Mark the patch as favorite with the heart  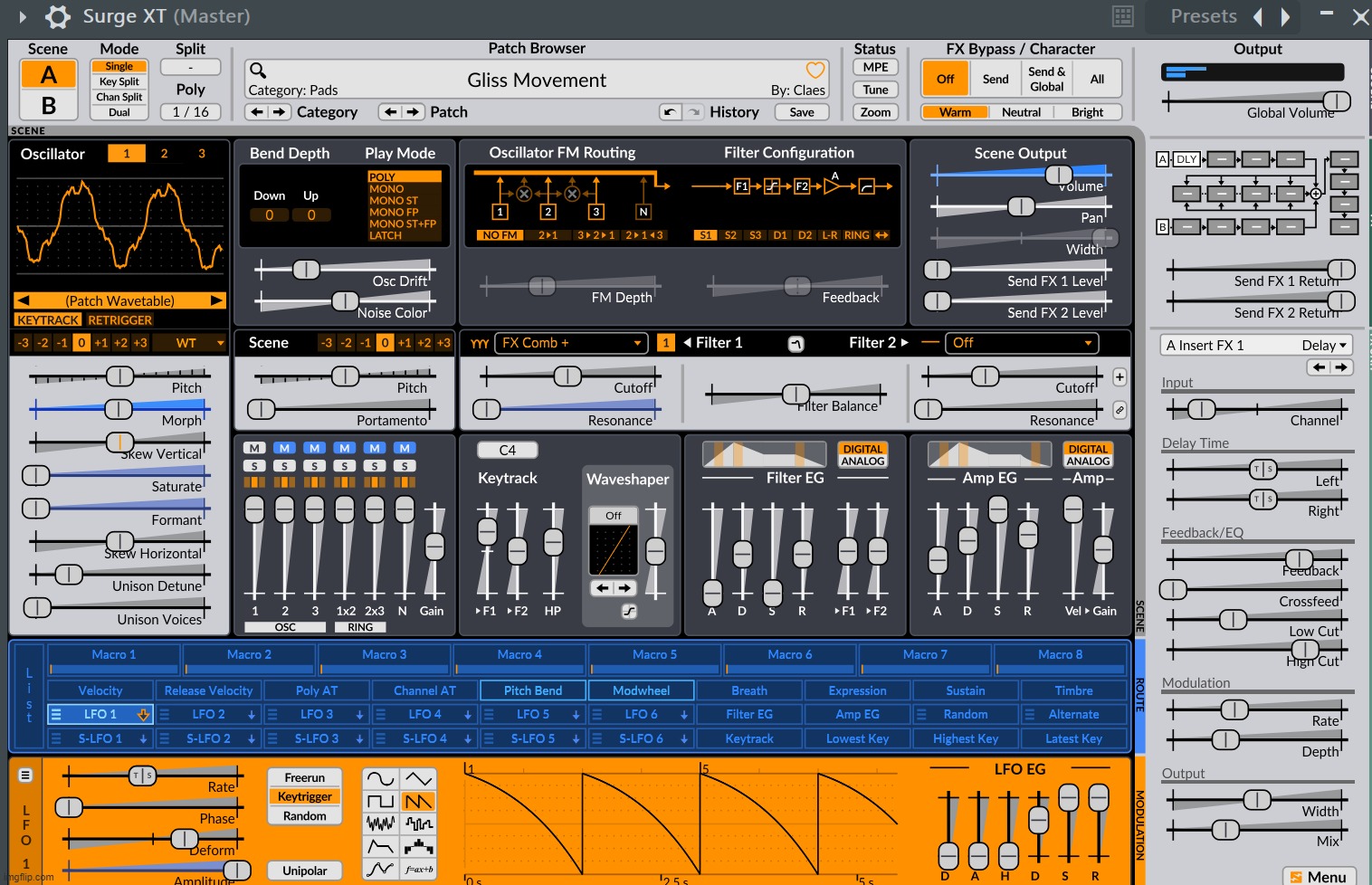tap(815, 71)
